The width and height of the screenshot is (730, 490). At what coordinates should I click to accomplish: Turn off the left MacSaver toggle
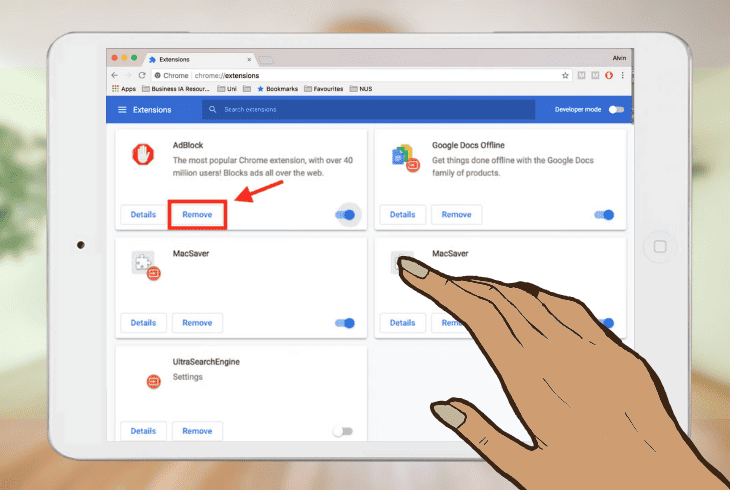[x=345, y=323]
